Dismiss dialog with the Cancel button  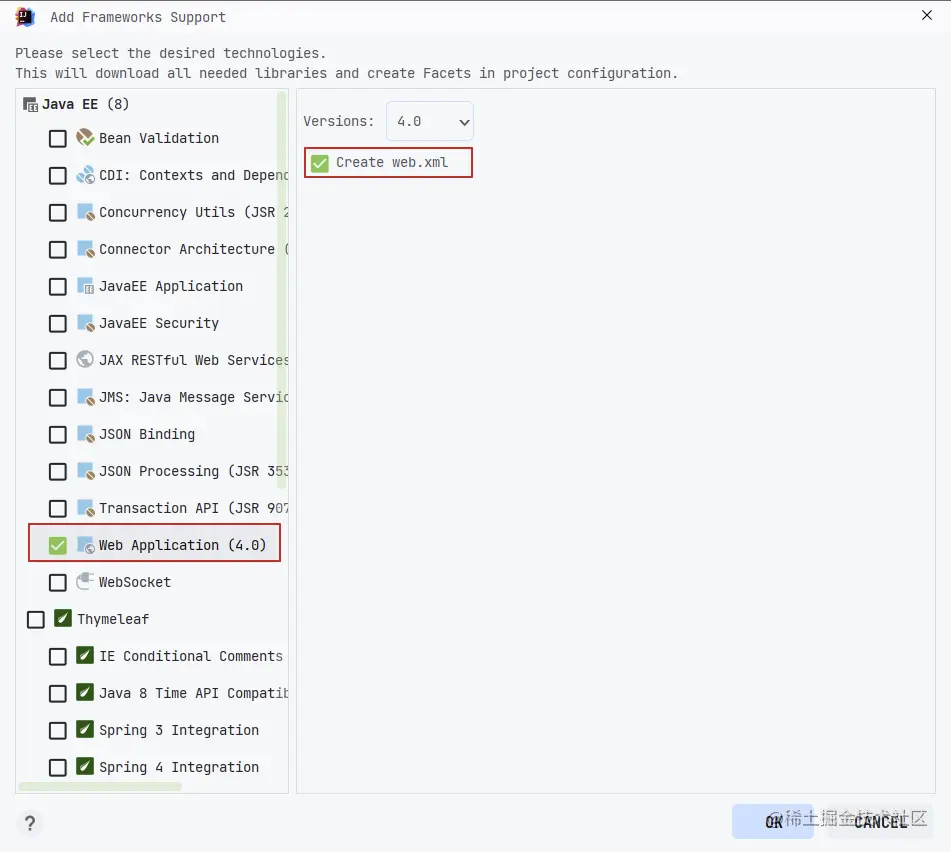(880, 822)
